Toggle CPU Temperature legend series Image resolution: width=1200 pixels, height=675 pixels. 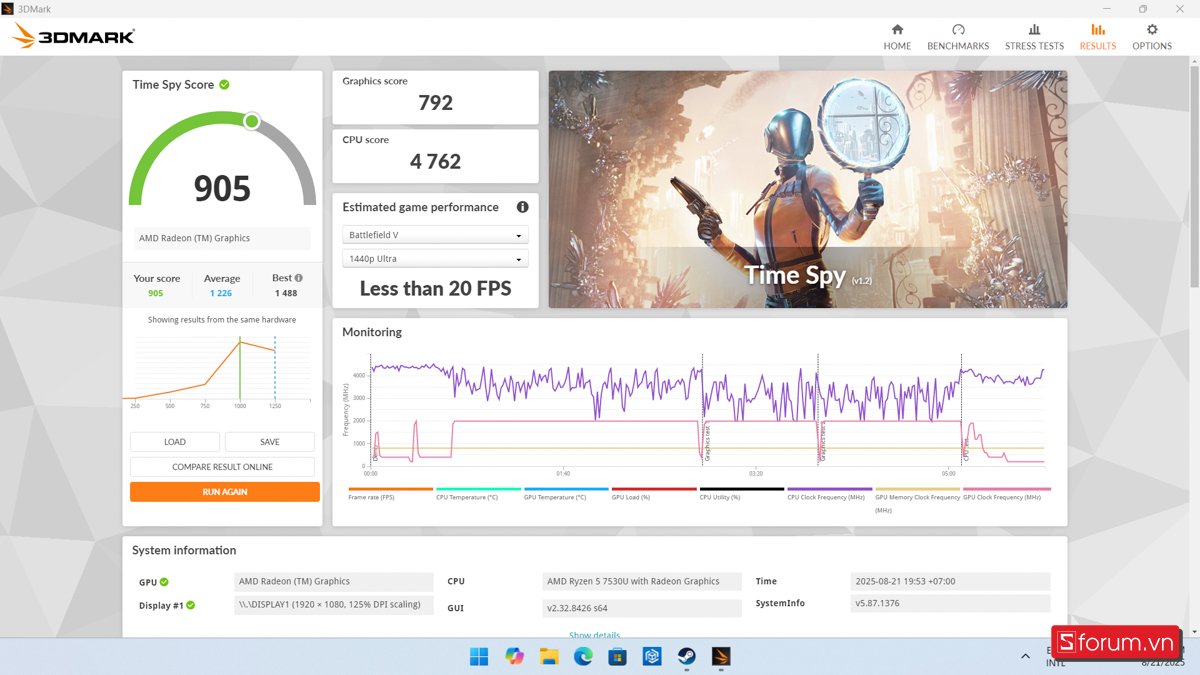[478, 494]
